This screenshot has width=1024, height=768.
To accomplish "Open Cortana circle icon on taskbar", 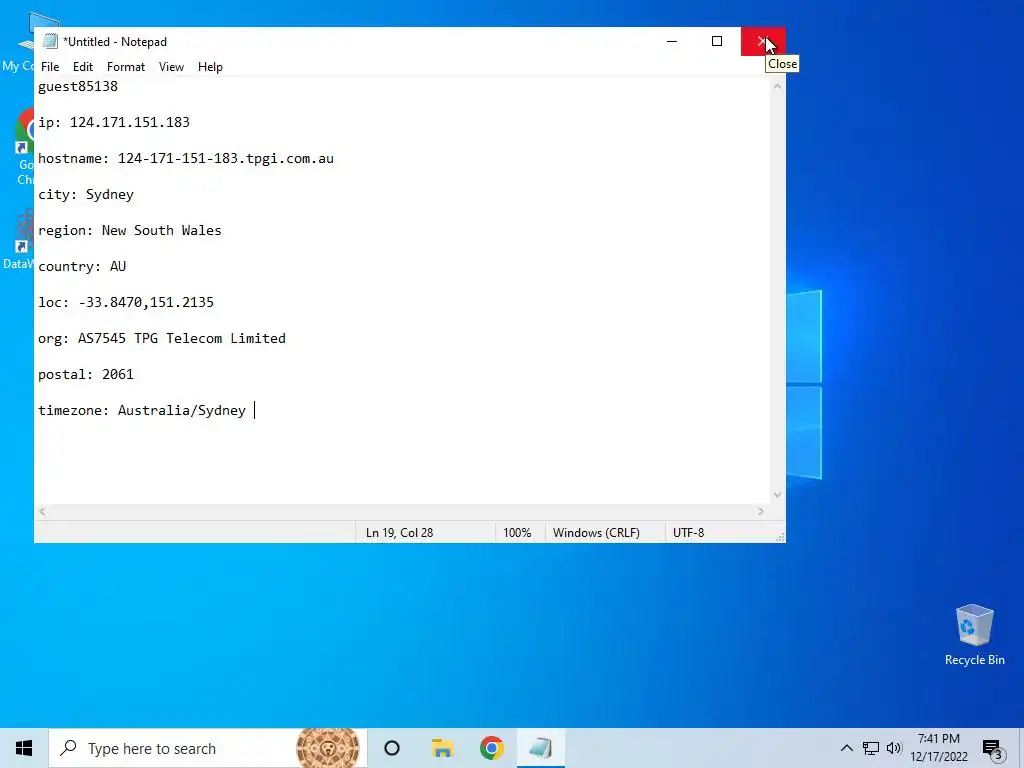I will click(x=392, y=748).
